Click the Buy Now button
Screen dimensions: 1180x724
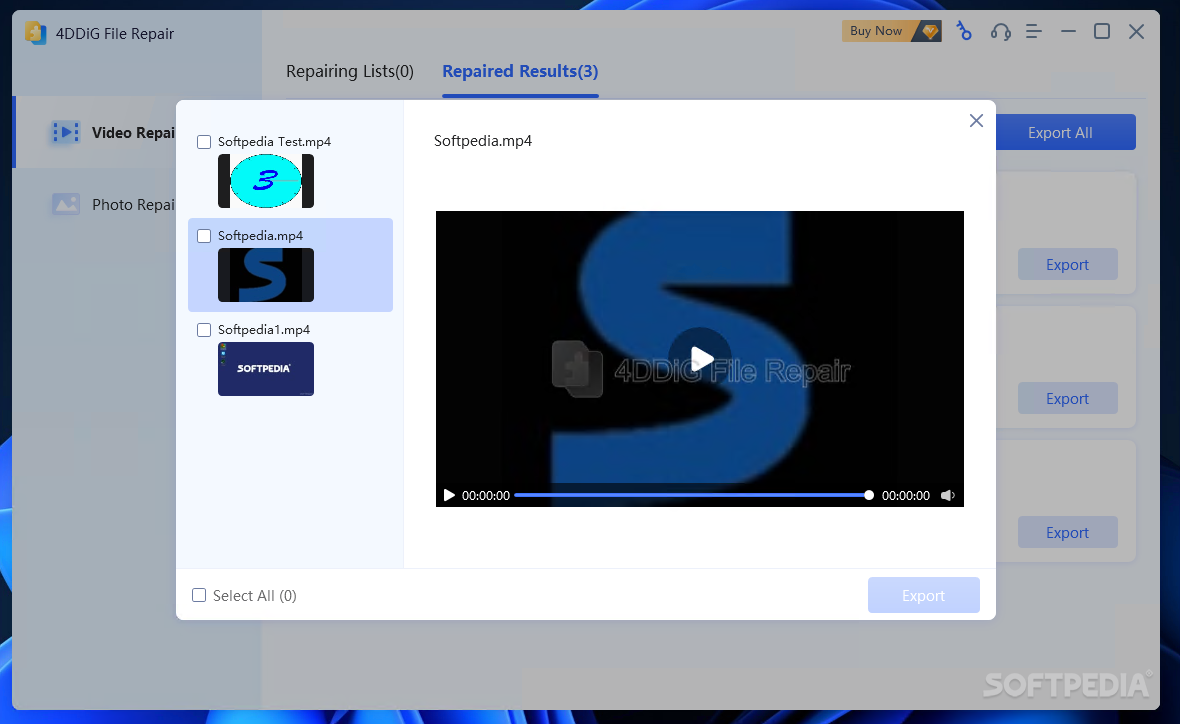[x=891, y=31]
